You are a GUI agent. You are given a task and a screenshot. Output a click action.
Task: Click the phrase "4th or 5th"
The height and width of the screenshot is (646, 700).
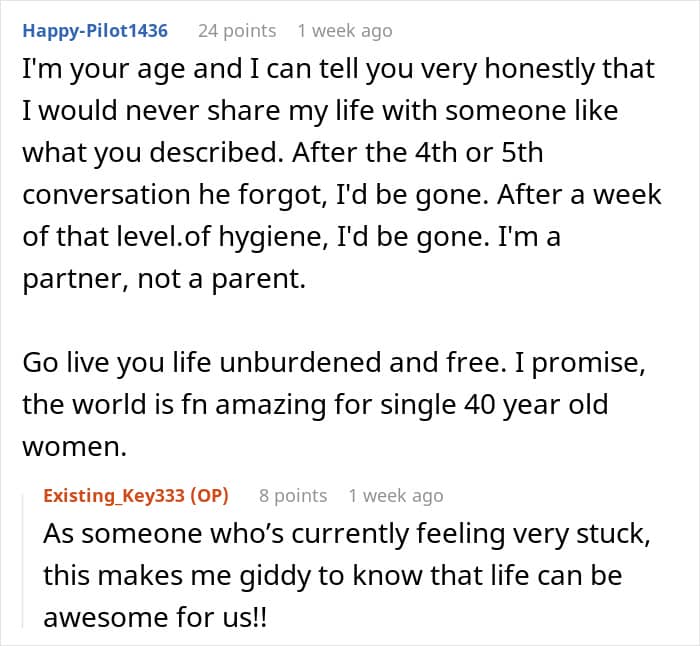(479, 152)
